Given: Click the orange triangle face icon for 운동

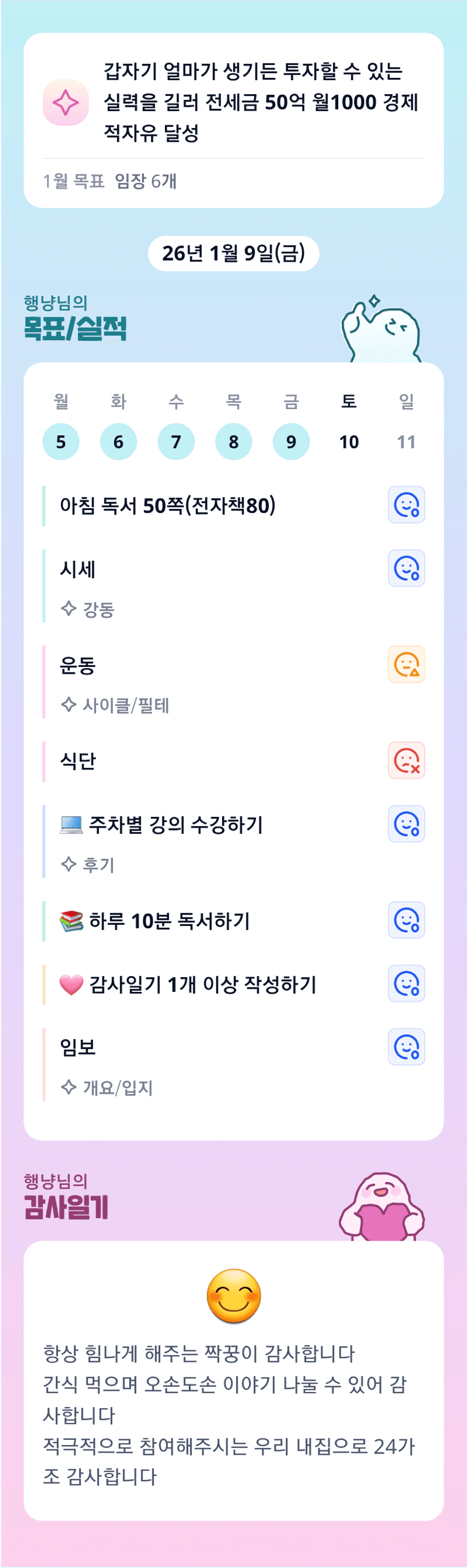Looking at the screenshot, I should [x=406, y=664].
